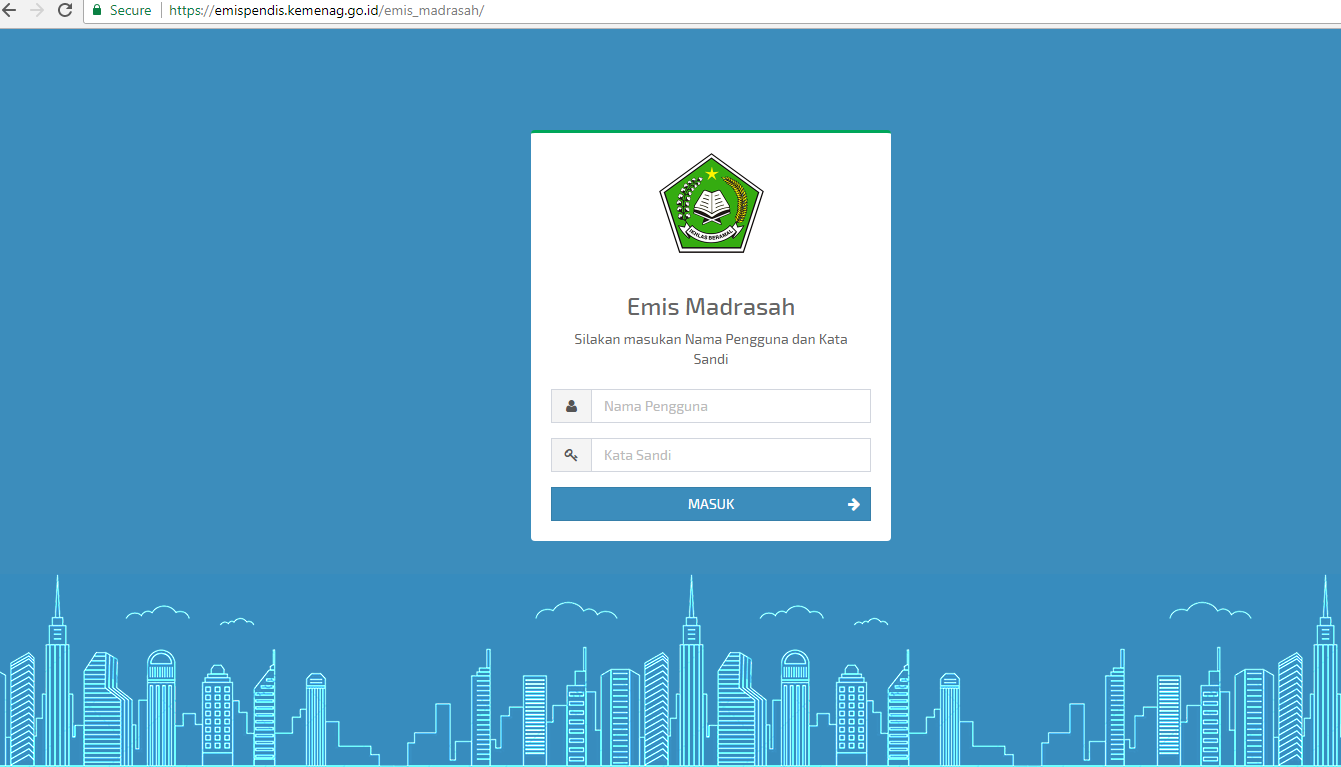Viewport: 1341px width, 767px height.
Task: Click the Secure label in address bar
Action: pos(131,10)
